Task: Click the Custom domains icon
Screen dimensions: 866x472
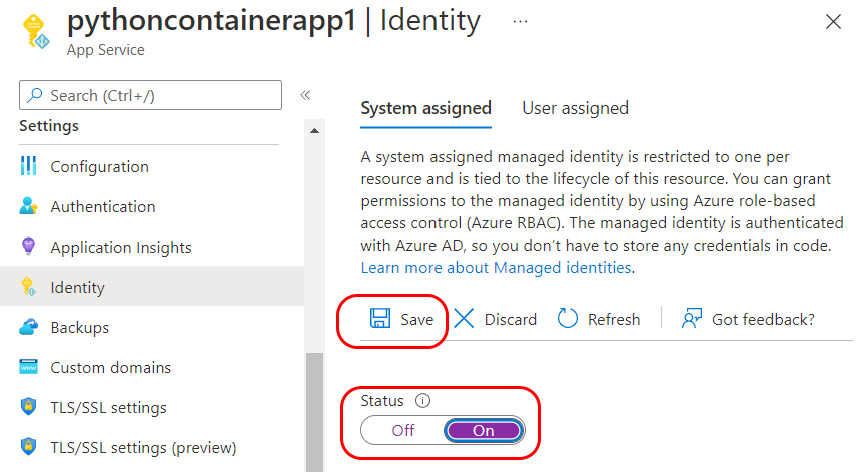Action: 29,368
